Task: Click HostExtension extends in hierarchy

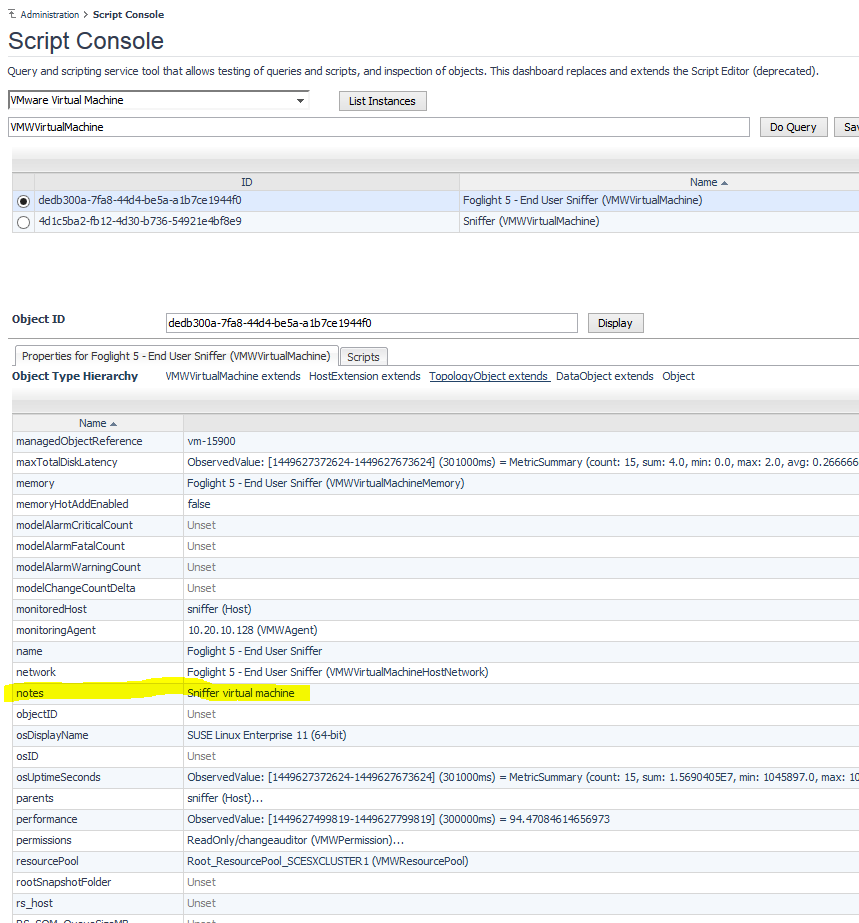Action: tap(364, 376)
